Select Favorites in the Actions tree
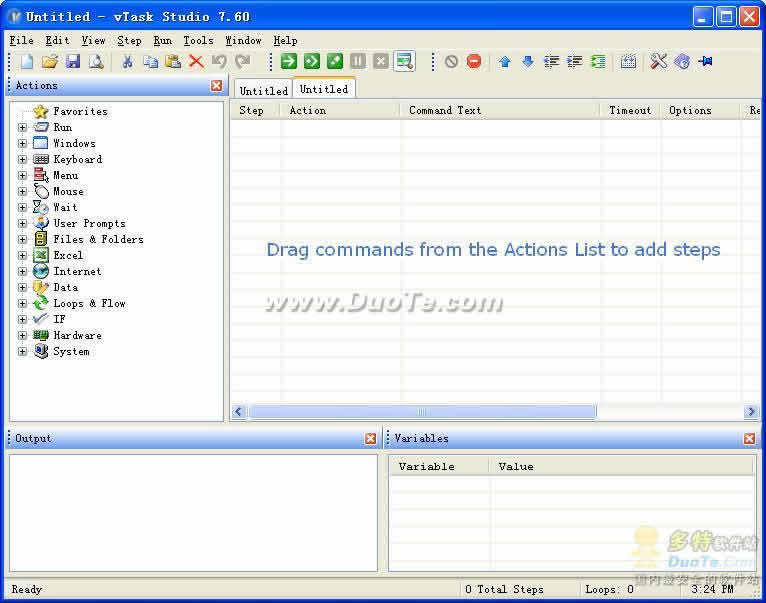Viewport: 766px width, 603px height. click(80, 111)
